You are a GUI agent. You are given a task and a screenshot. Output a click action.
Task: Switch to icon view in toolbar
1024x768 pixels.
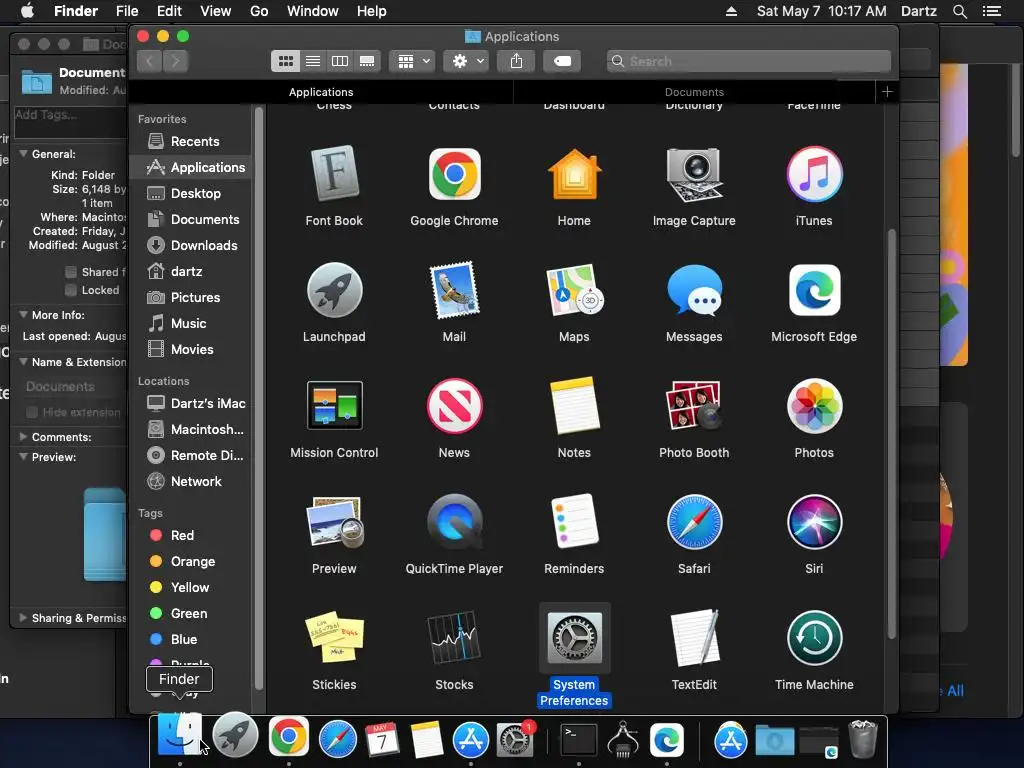tap(285, 61)
